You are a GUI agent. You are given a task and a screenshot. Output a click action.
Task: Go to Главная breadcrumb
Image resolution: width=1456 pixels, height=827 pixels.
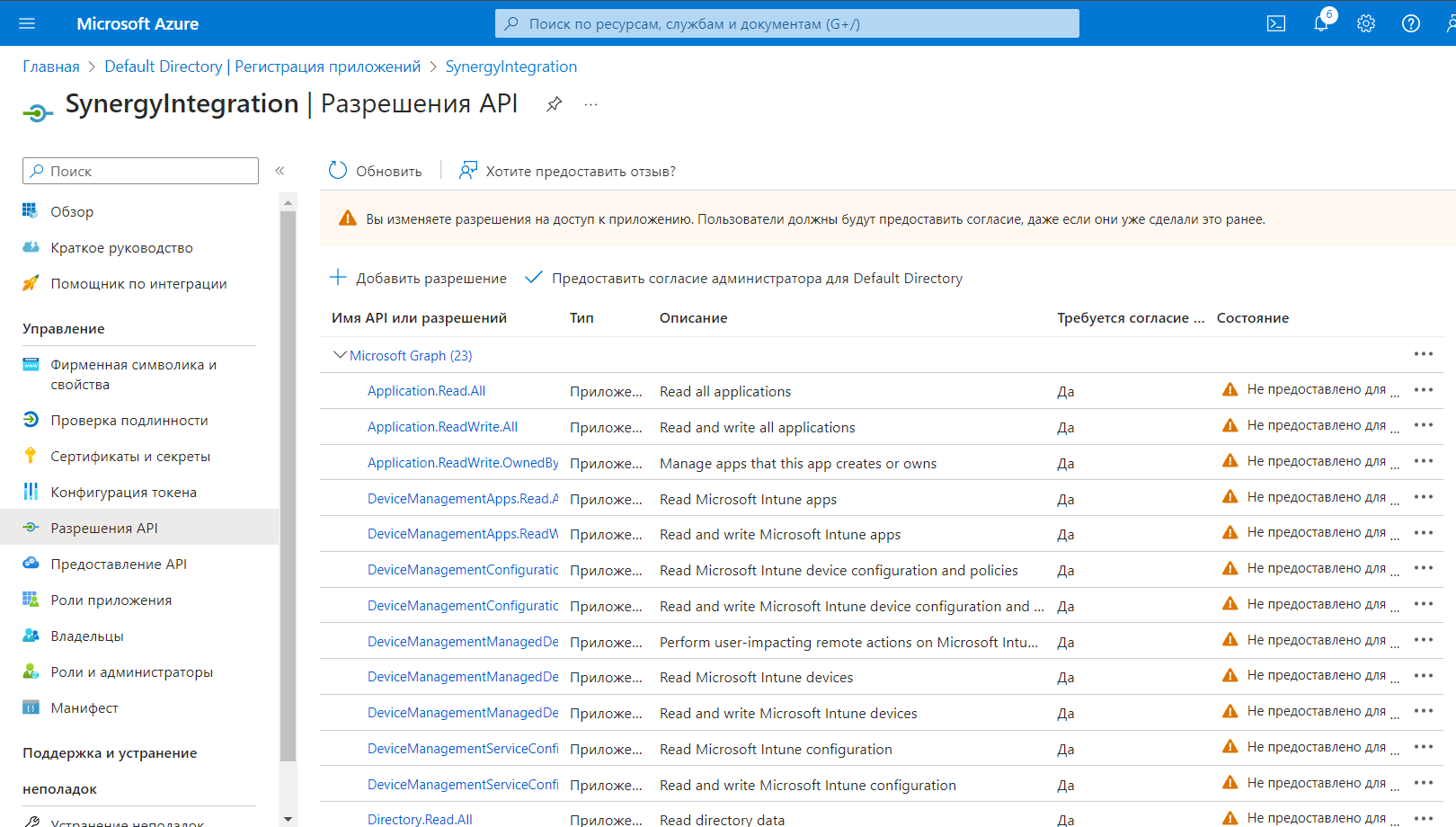pos(51,67)
